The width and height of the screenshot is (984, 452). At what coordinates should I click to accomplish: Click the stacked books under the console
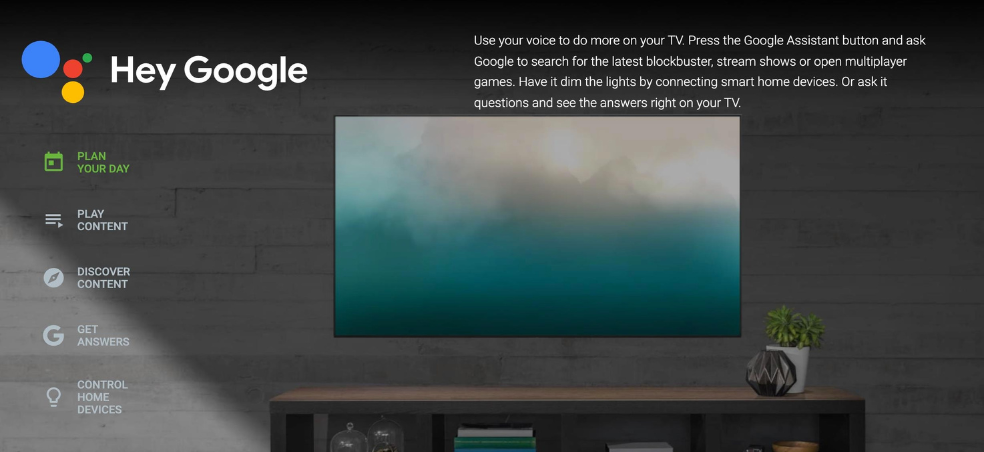coord(495,438)
